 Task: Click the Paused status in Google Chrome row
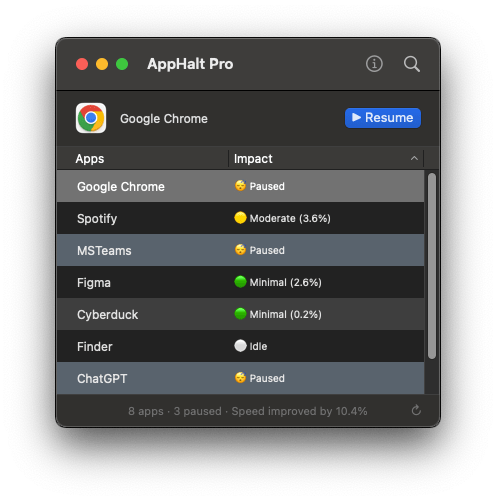[267, 186]
